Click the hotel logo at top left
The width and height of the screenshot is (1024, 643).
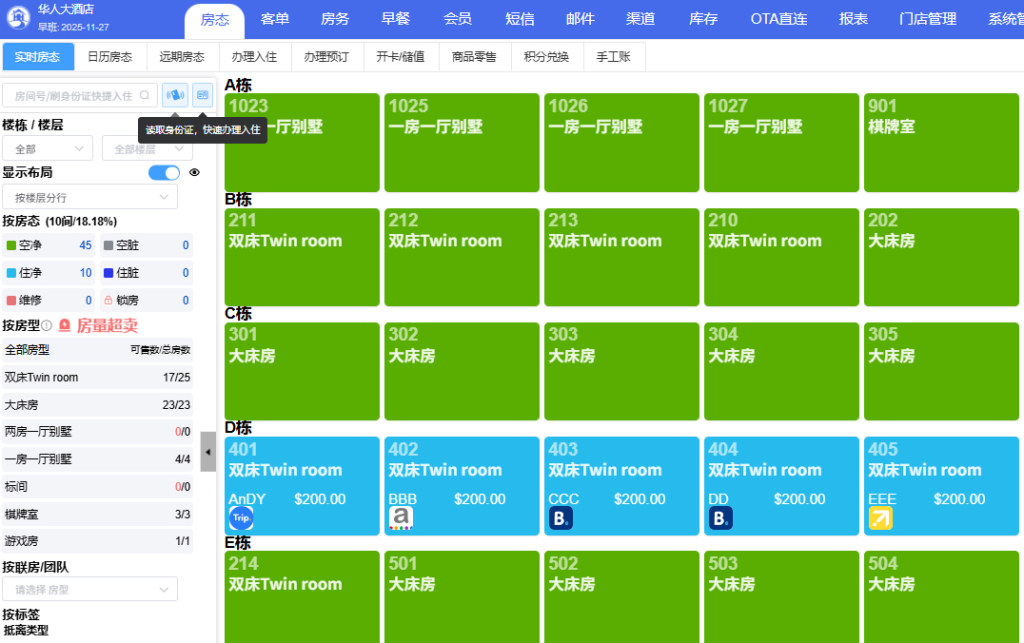tap(18, 18)
